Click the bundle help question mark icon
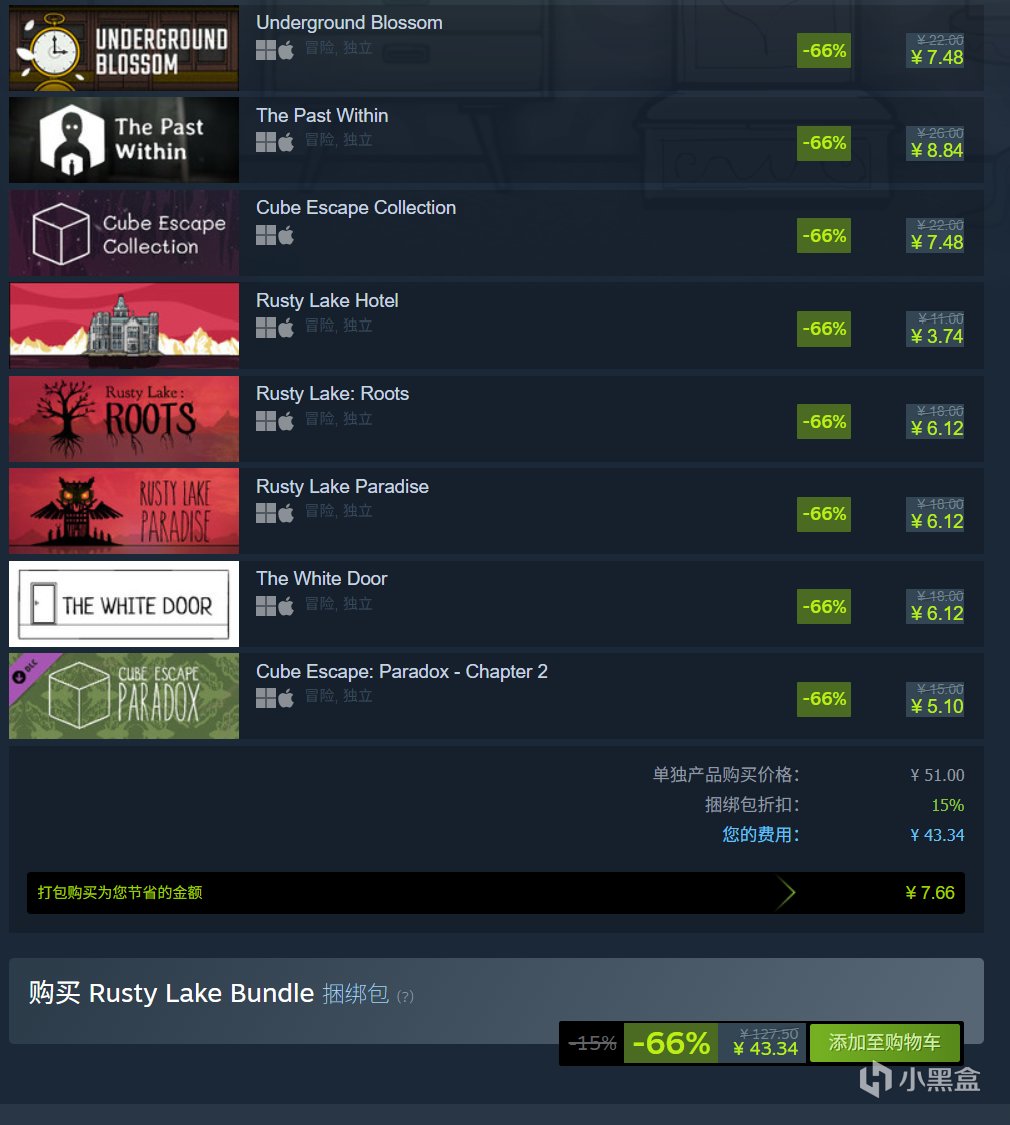The image size is (1010, 1125). (405, 997)
